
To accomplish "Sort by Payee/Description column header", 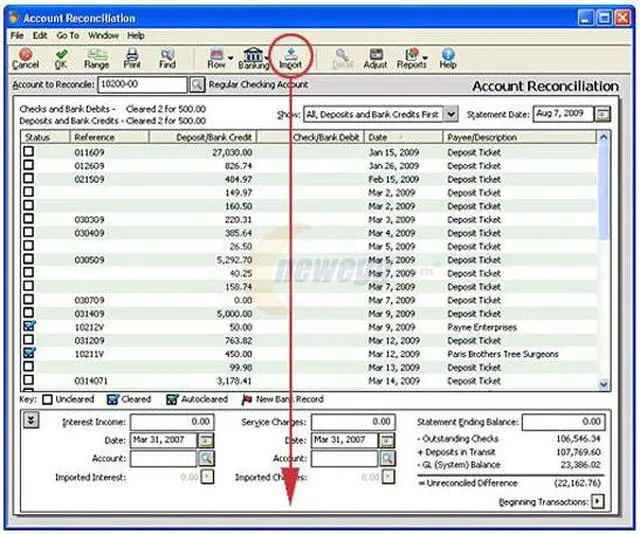I will [x=519, y=137].
